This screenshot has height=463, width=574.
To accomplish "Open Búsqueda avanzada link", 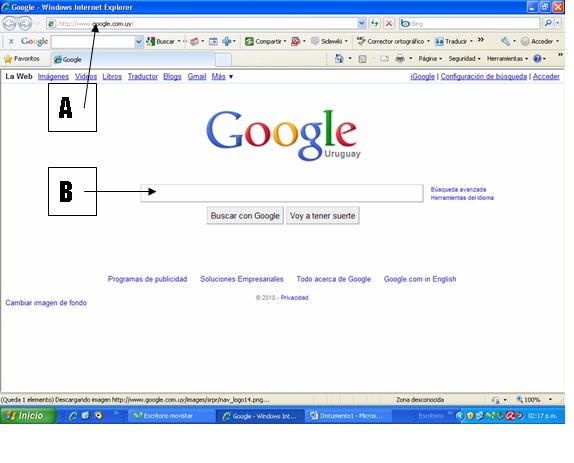I will tap(458, 190).
